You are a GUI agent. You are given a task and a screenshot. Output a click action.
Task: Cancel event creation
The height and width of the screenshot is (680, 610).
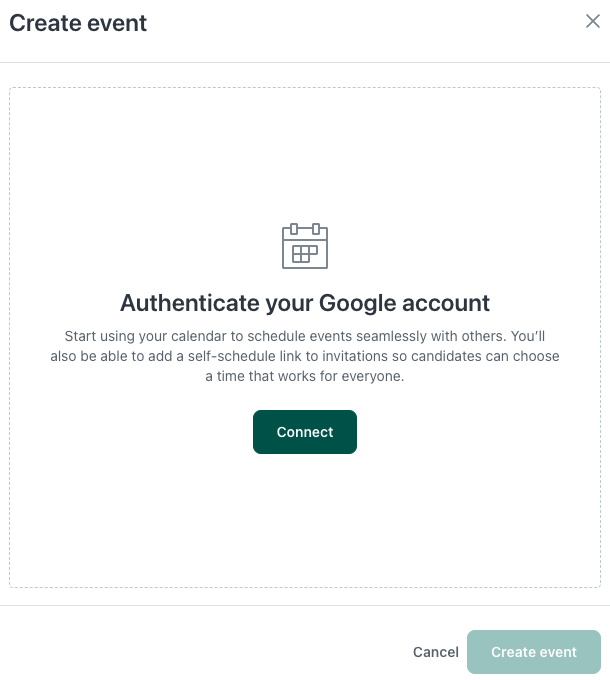[x=435, y=652]
